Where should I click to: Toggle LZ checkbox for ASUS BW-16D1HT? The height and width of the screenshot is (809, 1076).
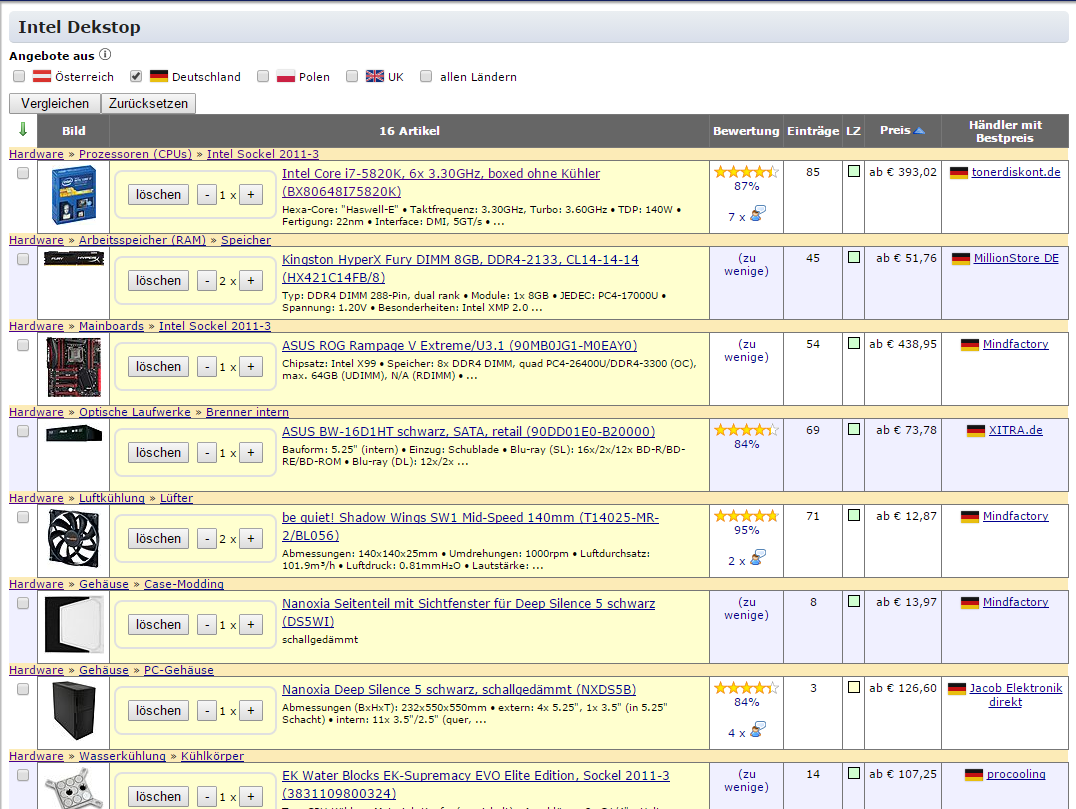[854, 429]
